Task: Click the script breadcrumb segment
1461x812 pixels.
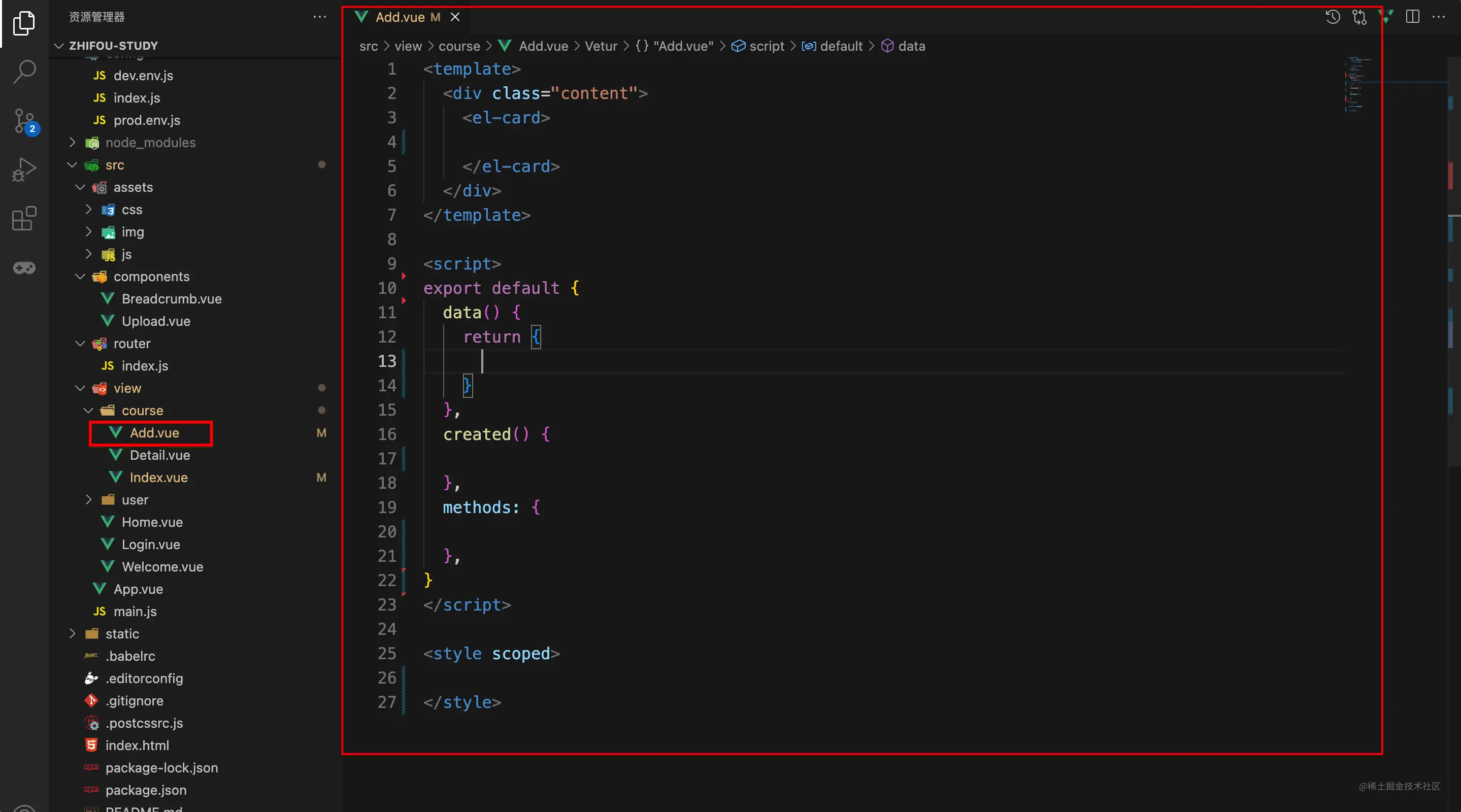Action: [766, 47]
